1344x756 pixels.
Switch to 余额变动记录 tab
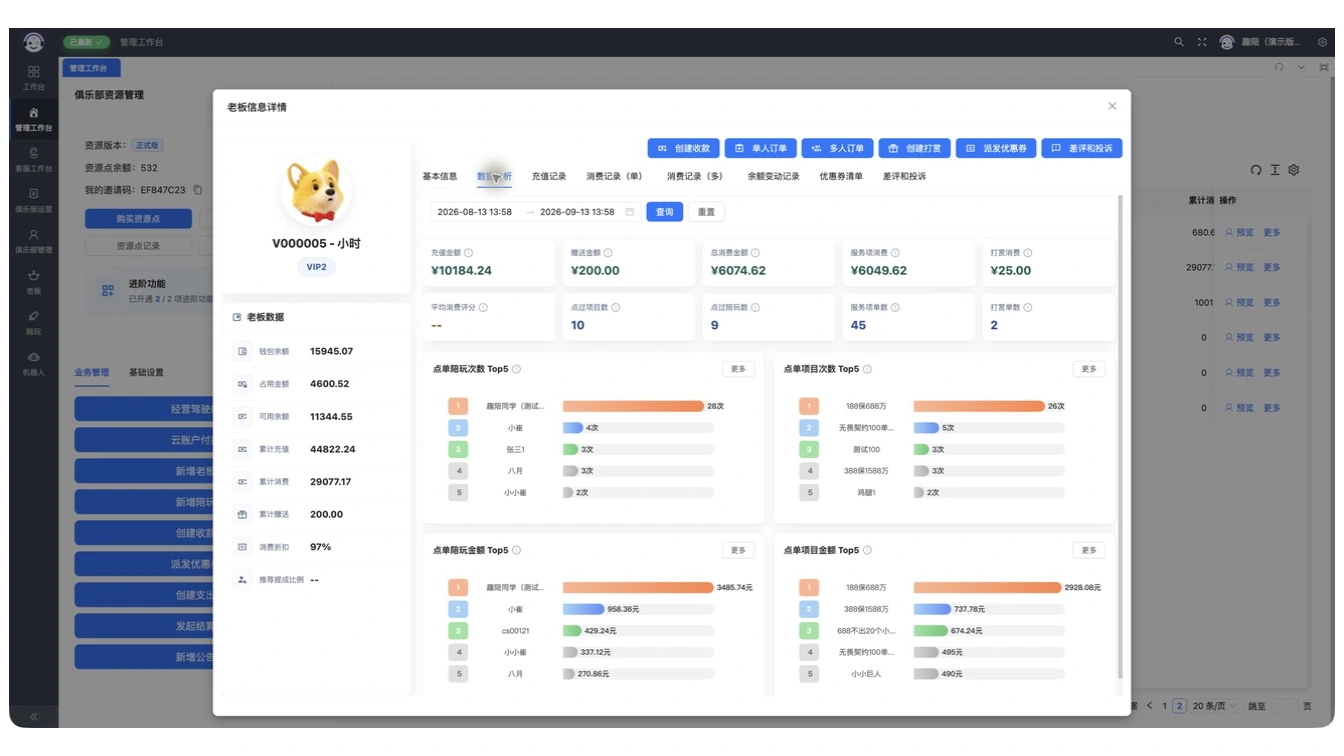click(x=774, y=176)
